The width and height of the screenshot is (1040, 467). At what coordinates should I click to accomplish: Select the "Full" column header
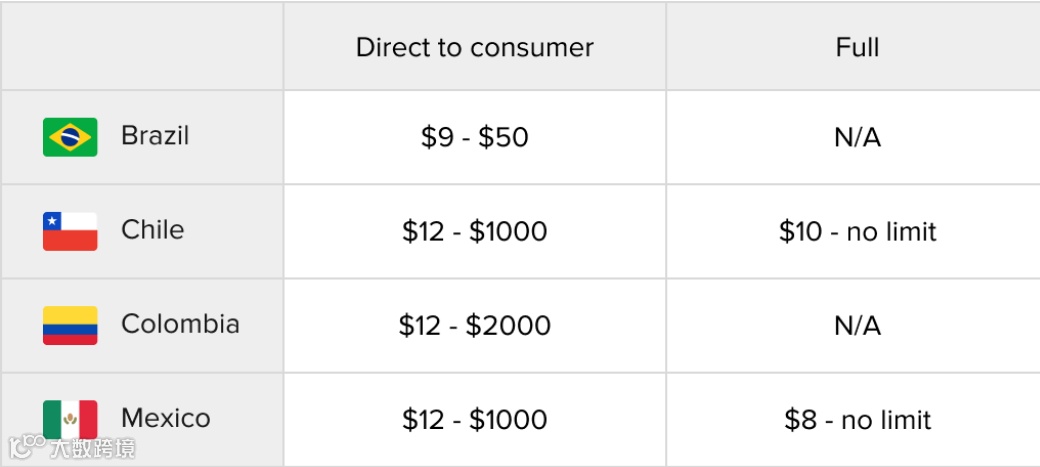[x=857, y=47]
